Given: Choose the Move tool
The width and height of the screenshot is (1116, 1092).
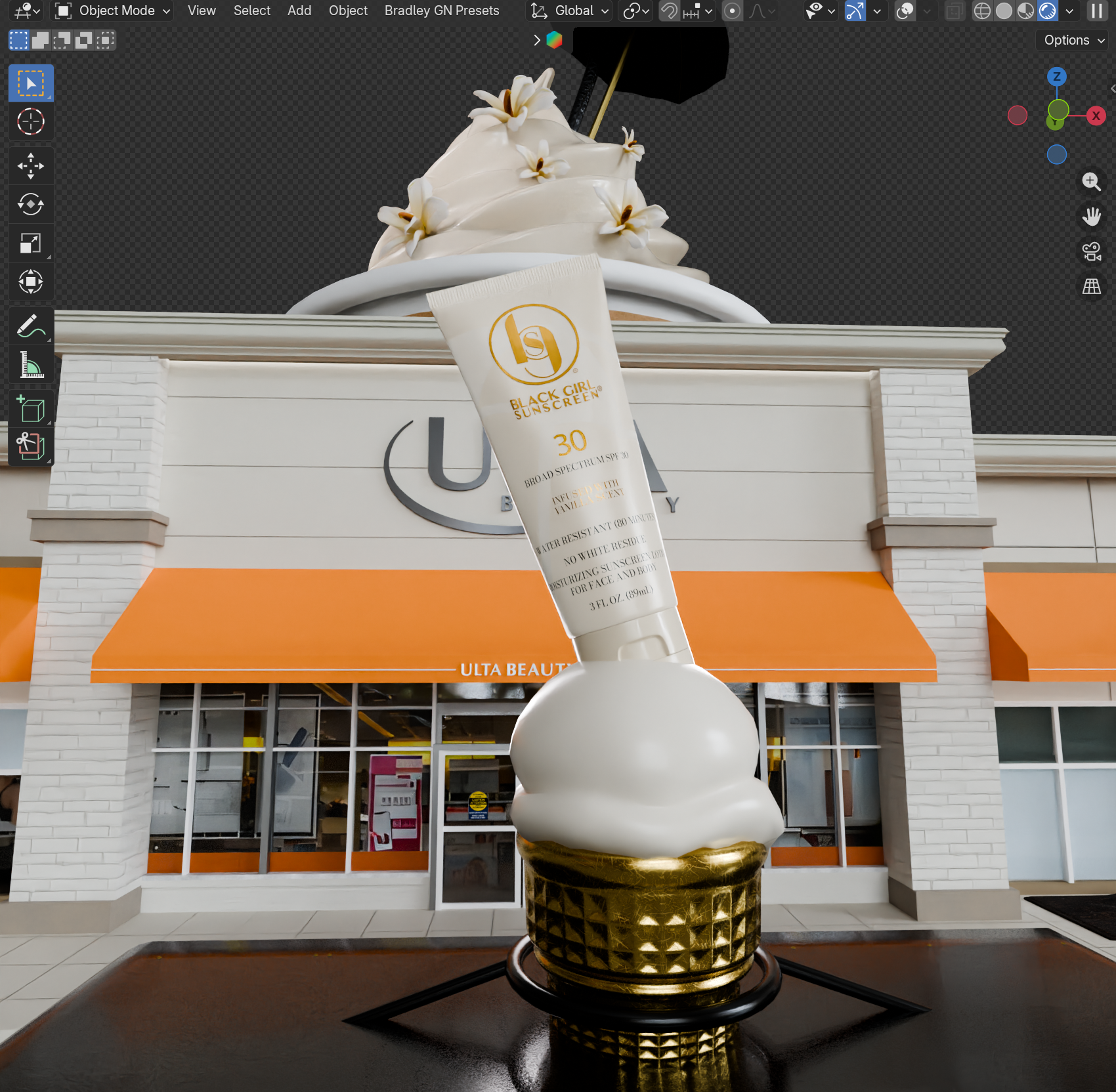Looking at the screenshot, I should point(30,166).
